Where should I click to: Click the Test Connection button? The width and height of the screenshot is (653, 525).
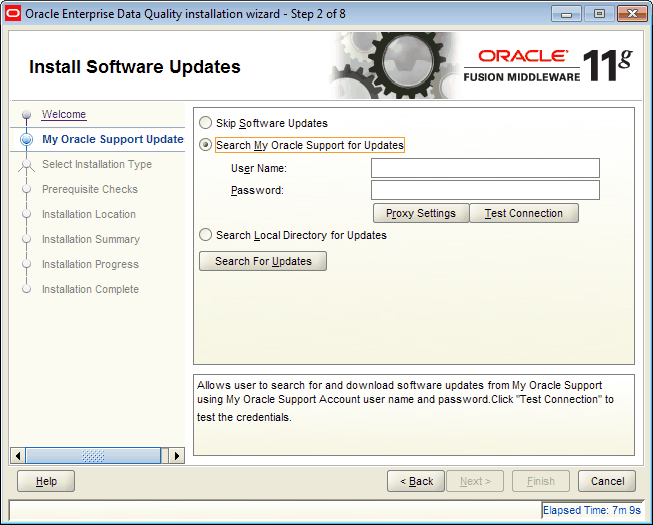click(524, 213)
